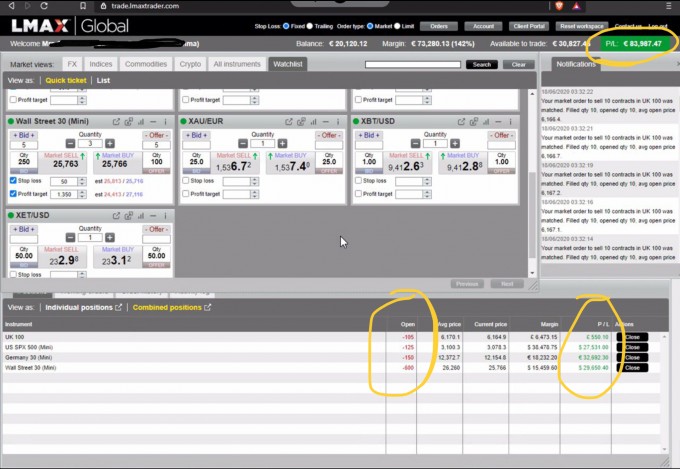Open the FX market view tab
The width and height of the screenshot is (680, 469).
point(72,64)
